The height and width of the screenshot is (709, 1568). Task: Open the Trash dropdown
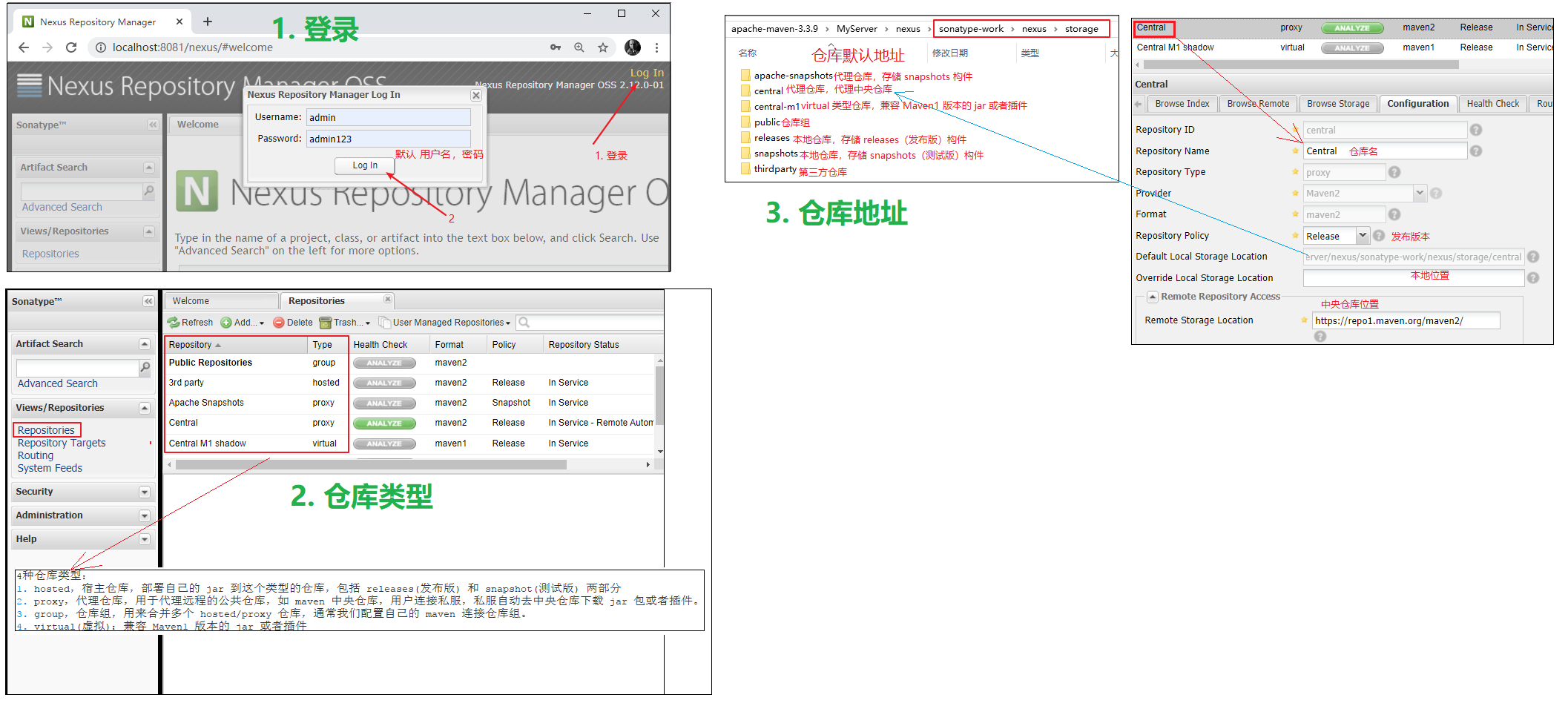point(345,323)
